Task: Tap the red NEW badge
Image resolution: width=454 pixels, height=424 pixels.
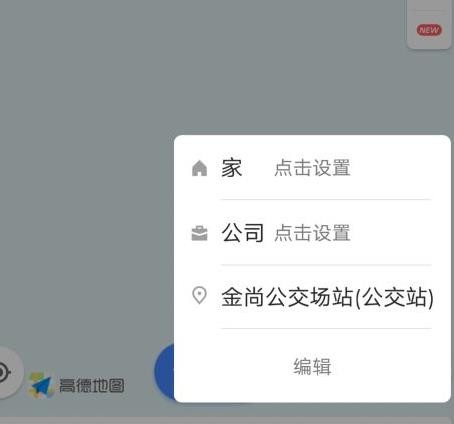Action: coord(429,30)
